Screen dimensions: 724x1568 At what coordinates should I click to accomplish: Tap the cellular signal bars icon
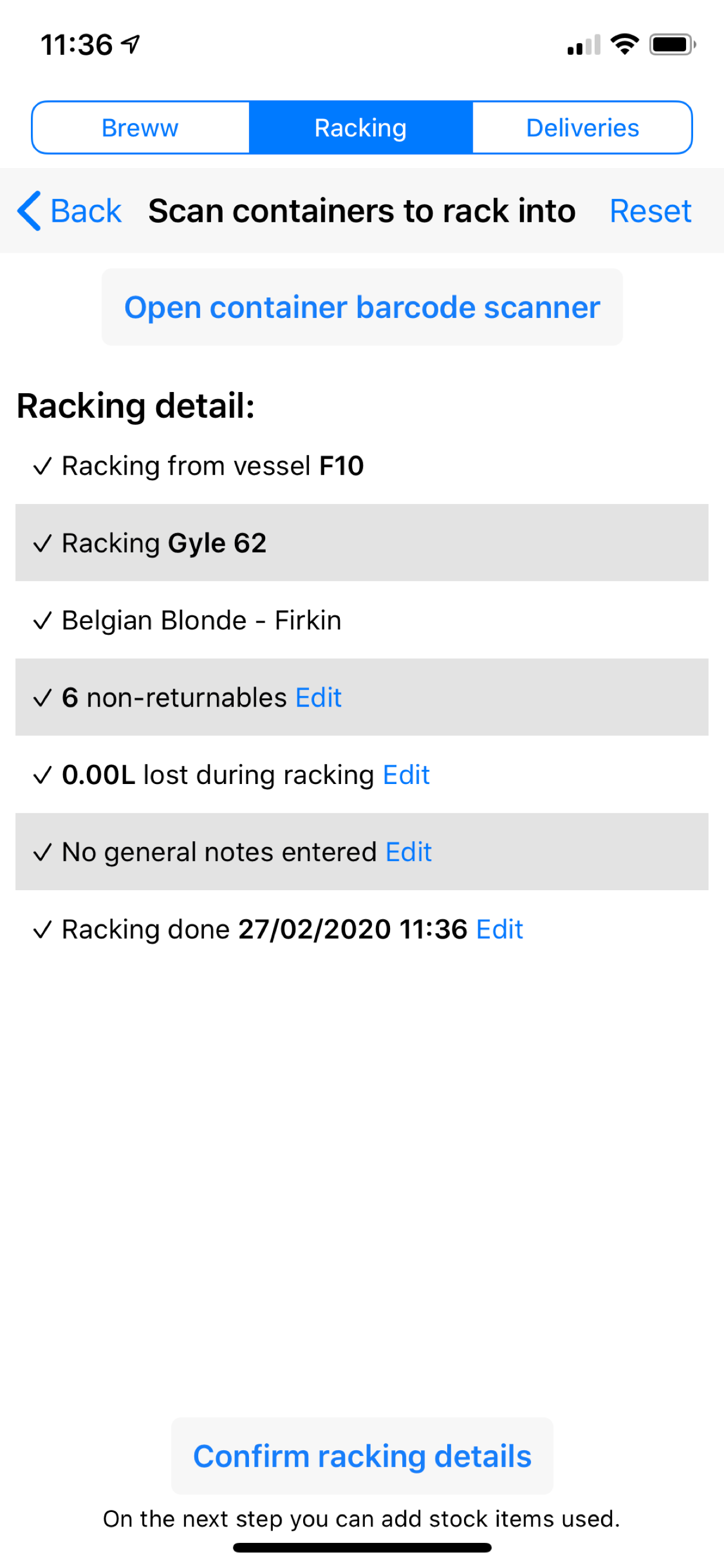pyautogui.click(x=584, y=45)
